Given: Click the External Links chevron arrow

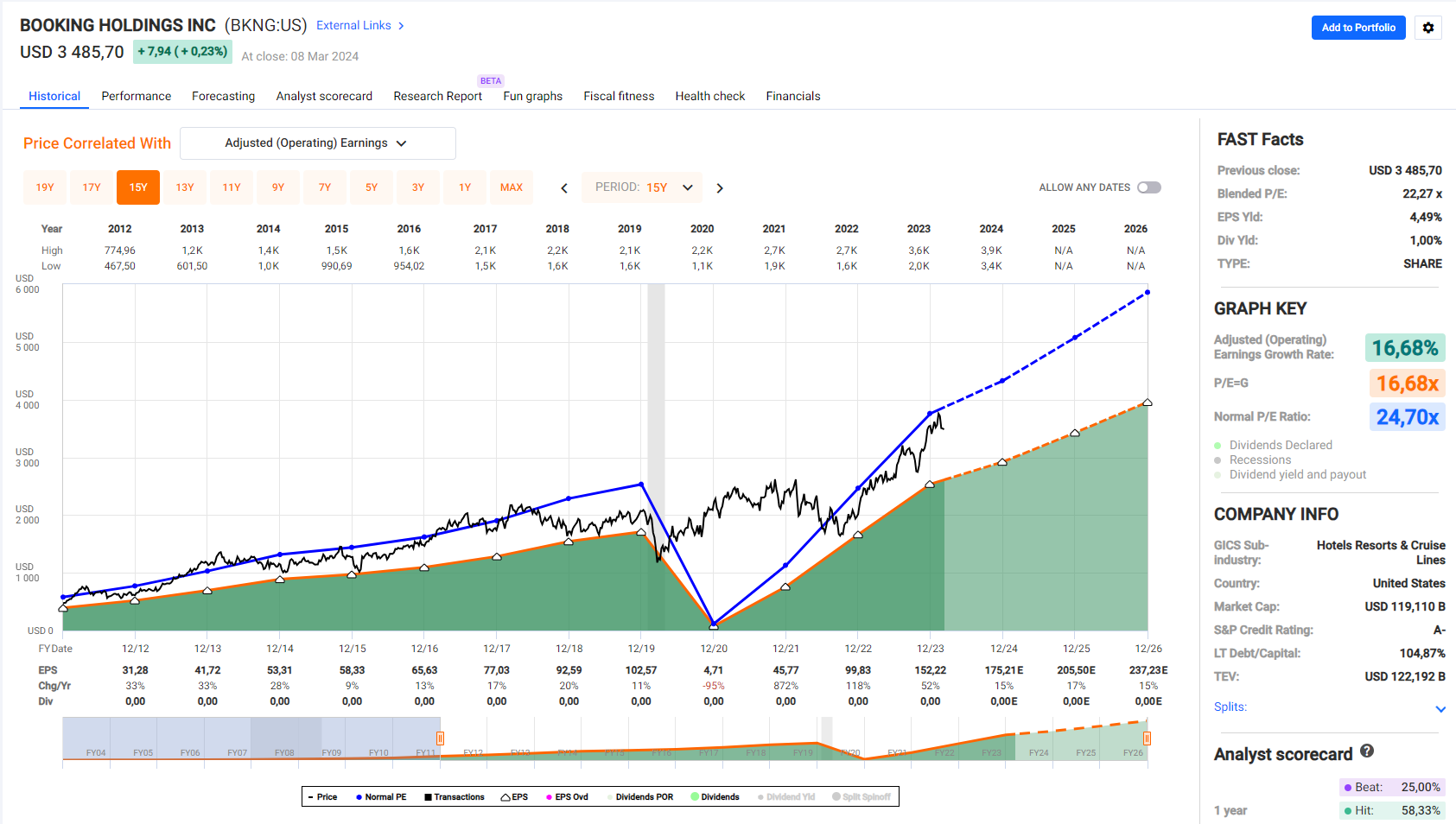Looking at the screenshot, I should pyautogui.click(x=401, y=26).
